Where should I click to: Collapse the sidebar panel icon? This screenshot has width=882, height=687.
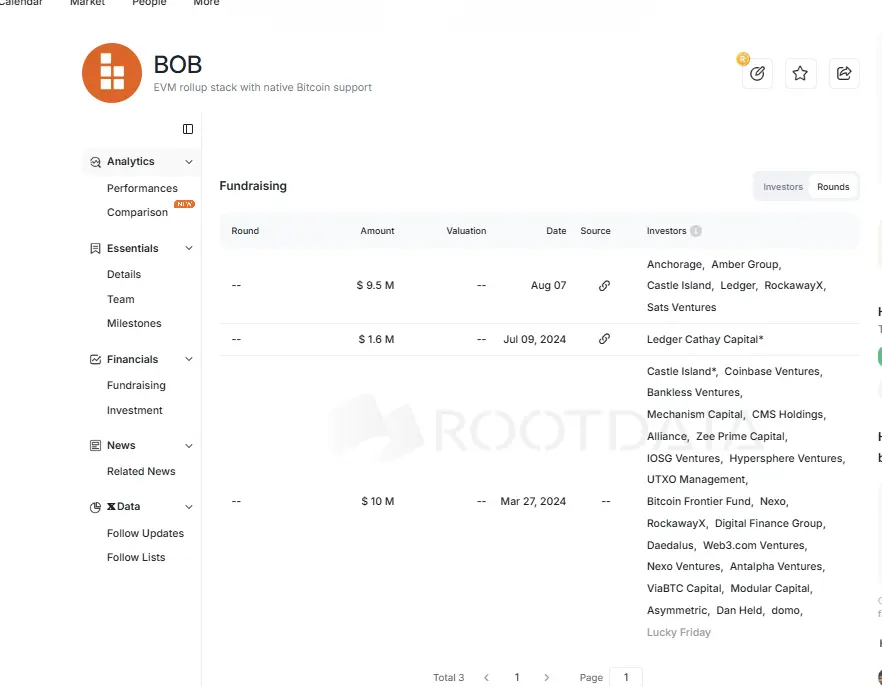click(188, 129)
